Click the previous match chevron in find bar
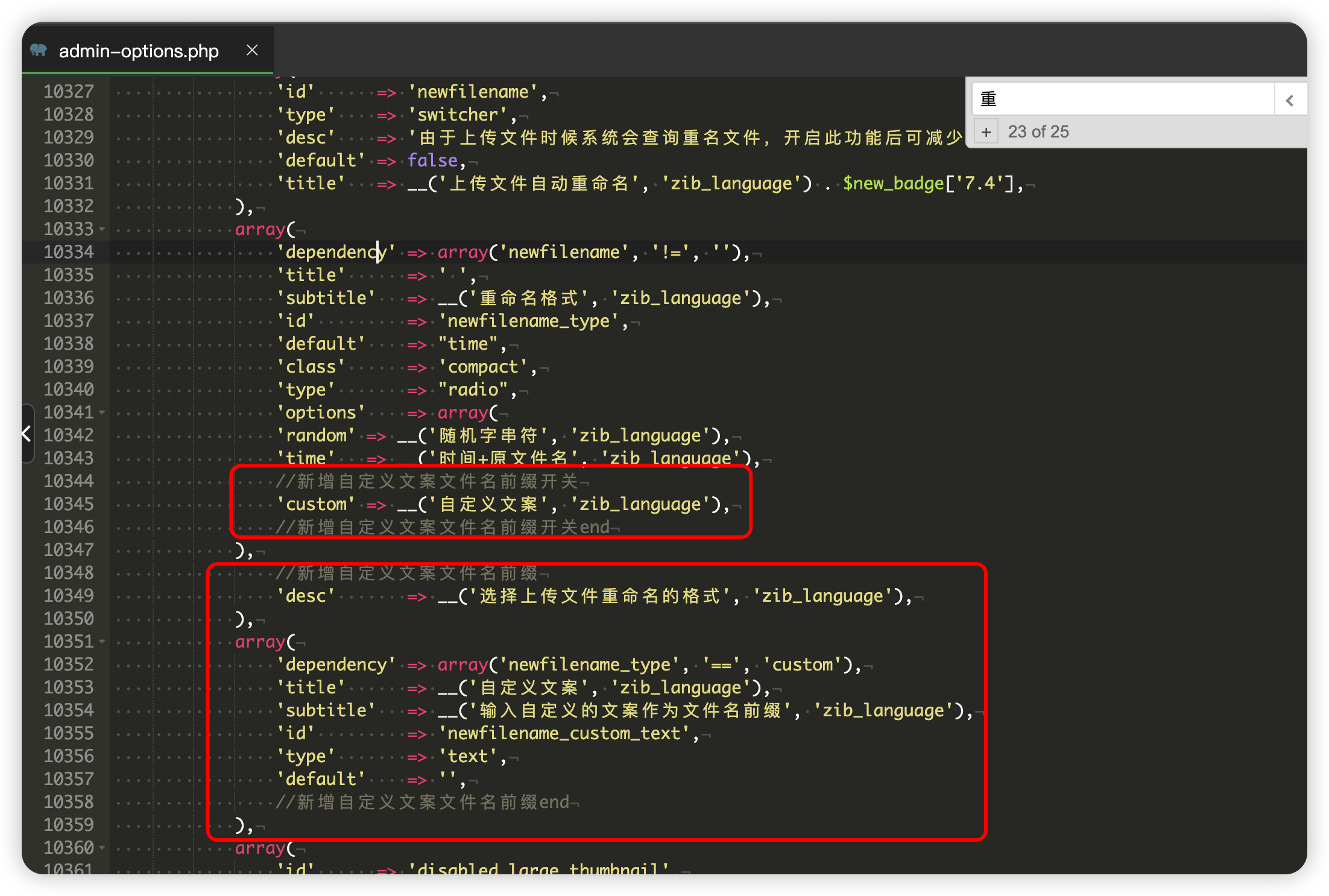The width and height of the screenshot is (1329, 896). click(1289, 100)
